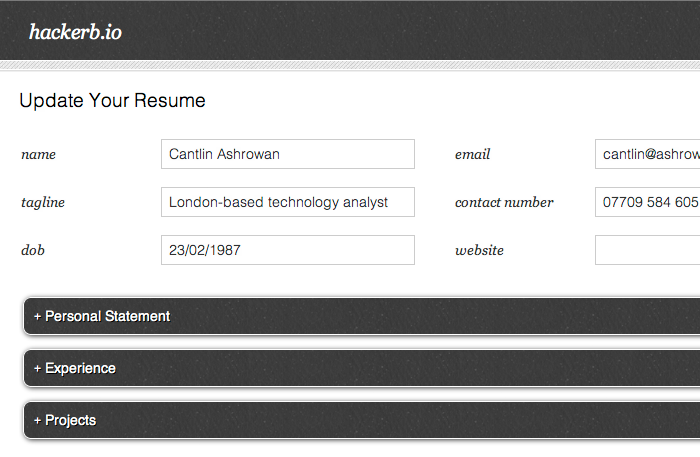
Task: Focus the tagline text input
Action: [x=288, y=202]
